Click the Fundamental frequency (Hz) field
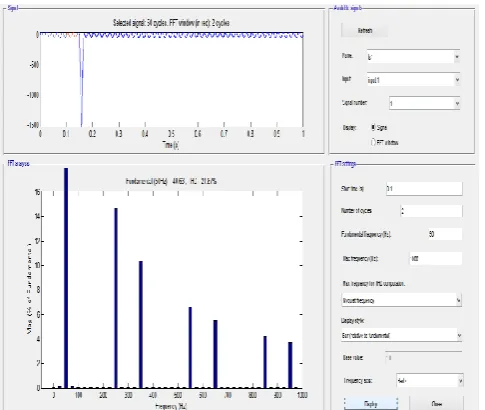This screenshot has width=485, height=410. coord(444,234)
